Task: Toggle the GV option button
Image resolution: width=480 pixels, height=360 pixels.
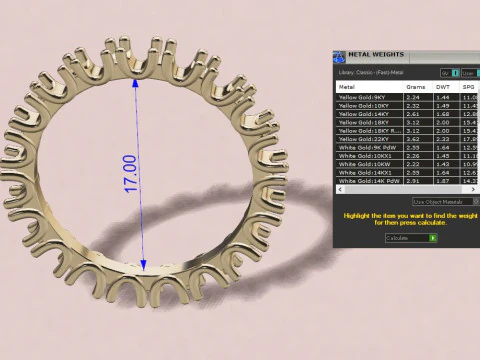Action: (x=450, y=73)
